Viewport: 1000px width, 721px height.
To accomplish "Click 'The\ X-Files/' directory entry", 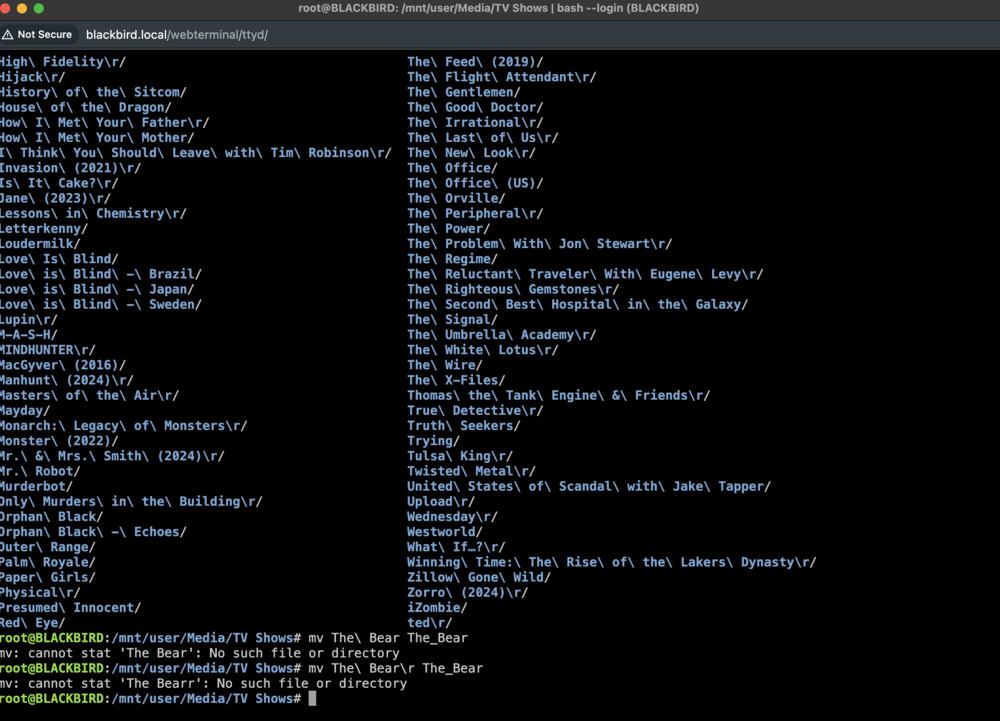I will (456, 381).
